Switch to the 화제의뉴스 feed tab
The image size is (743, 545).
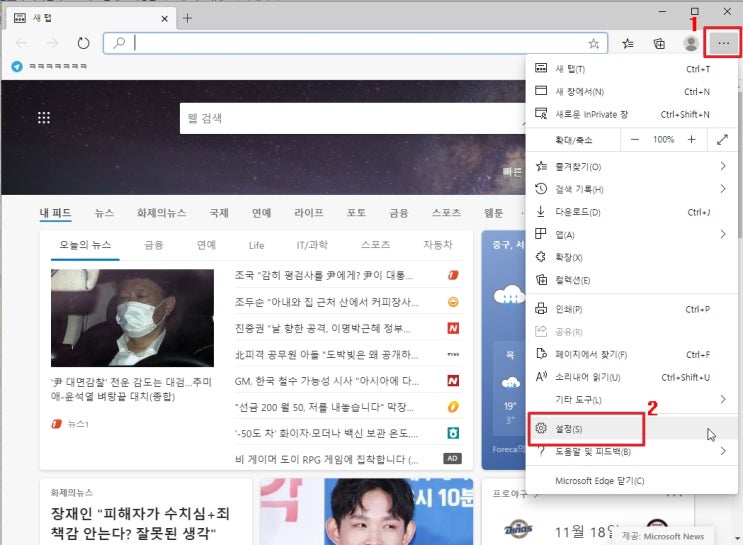point(161,213)
